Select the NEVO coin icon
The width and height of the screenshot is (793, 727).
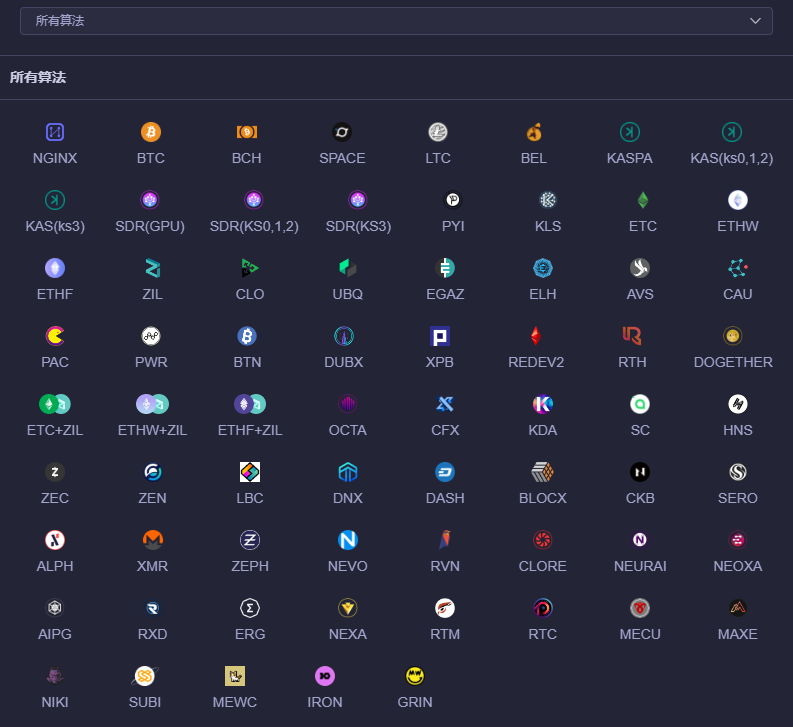347,540
